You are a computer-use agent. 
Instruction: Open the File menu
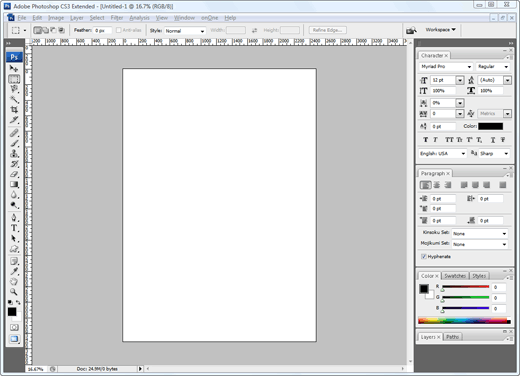pyautogui.click(x=22, y=18)
